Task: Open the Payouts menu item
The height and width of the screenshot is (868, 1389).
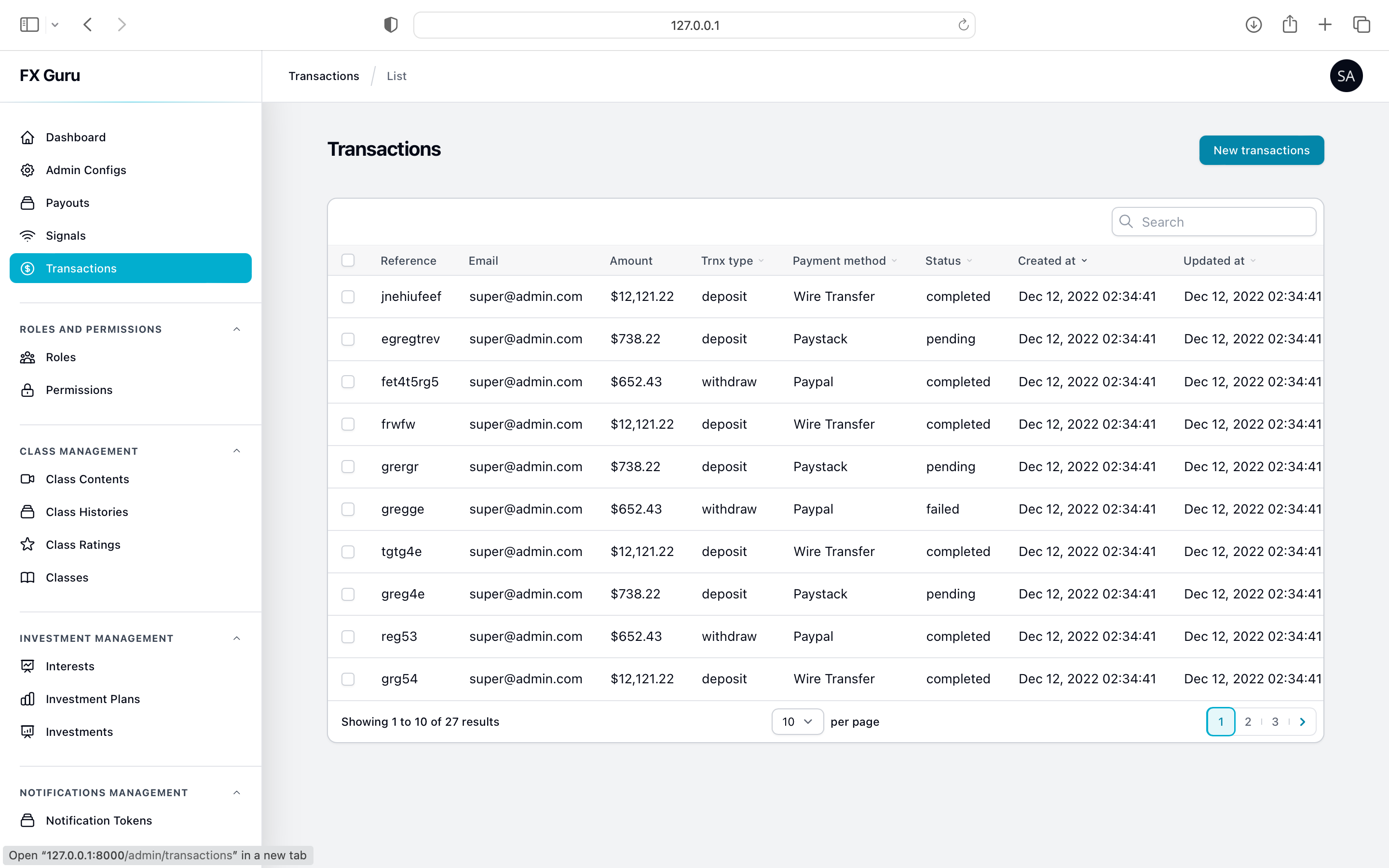Action: (x=68, y=203)
